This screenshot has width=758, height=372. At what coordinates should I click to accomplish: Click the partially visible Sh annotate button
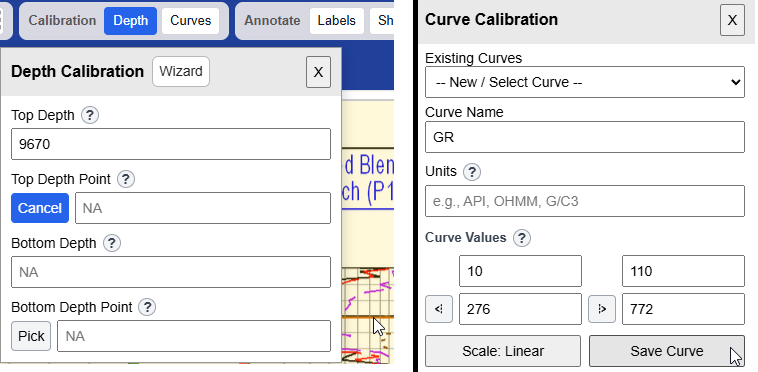pos(382,21)
